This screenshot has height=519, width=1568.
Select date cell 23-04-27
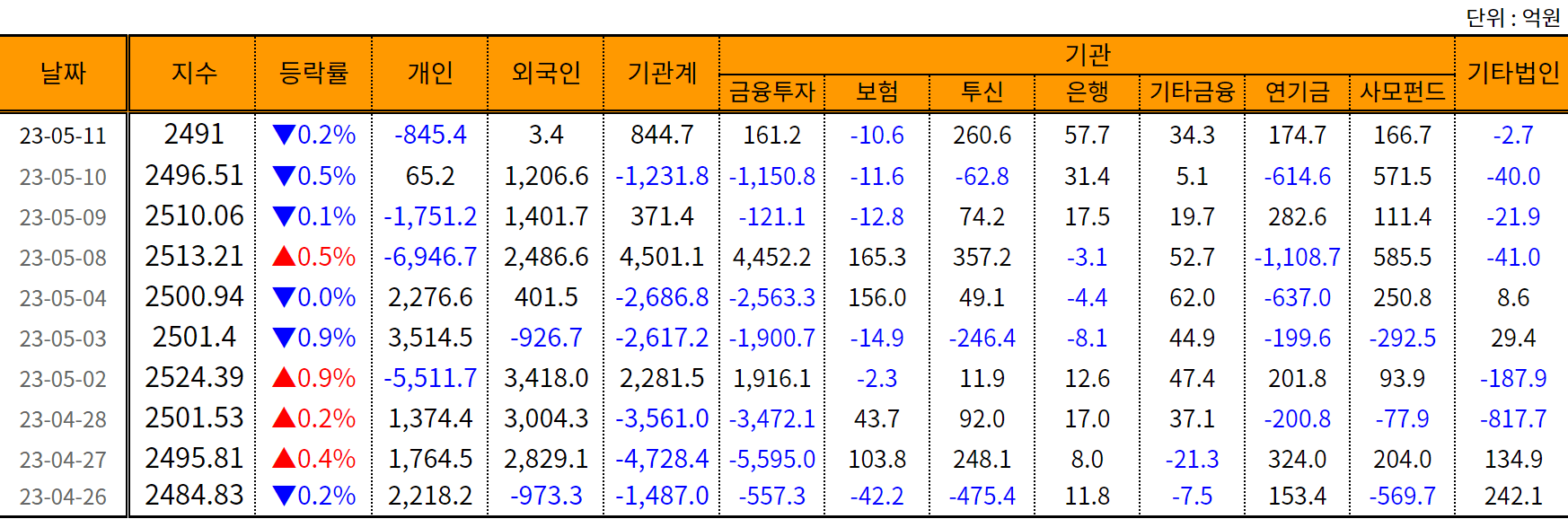click(63, 460)
